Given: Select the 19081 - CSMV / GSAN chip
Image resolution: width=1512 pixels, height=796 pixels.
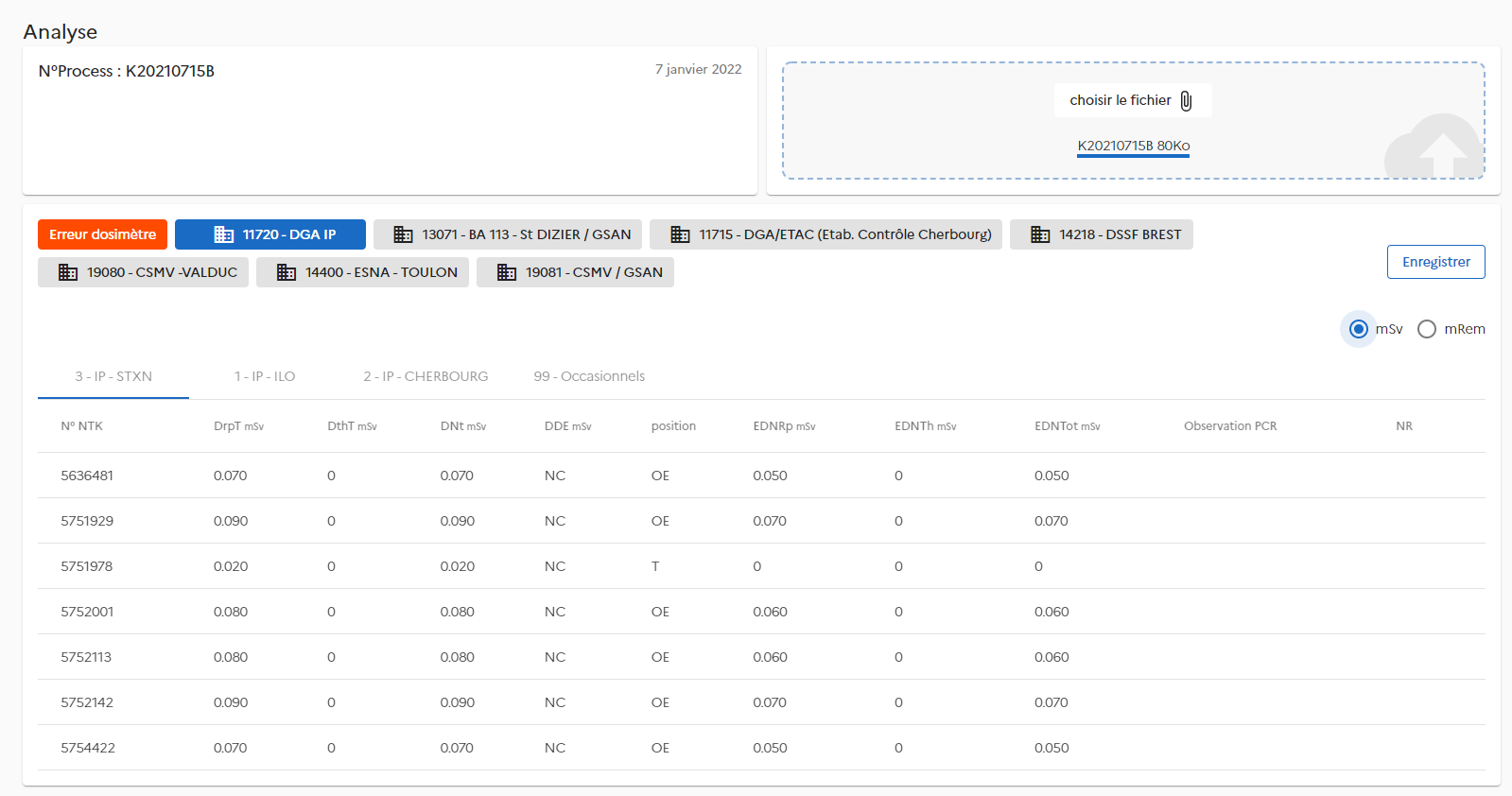Looking at the screenshot, I should [x=575, y=272].
